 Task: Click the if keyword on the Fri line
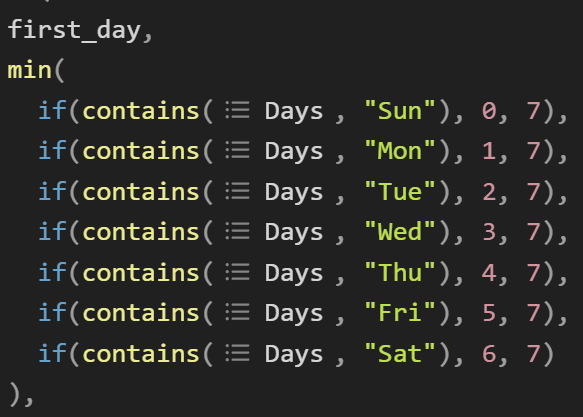[52, 311]
